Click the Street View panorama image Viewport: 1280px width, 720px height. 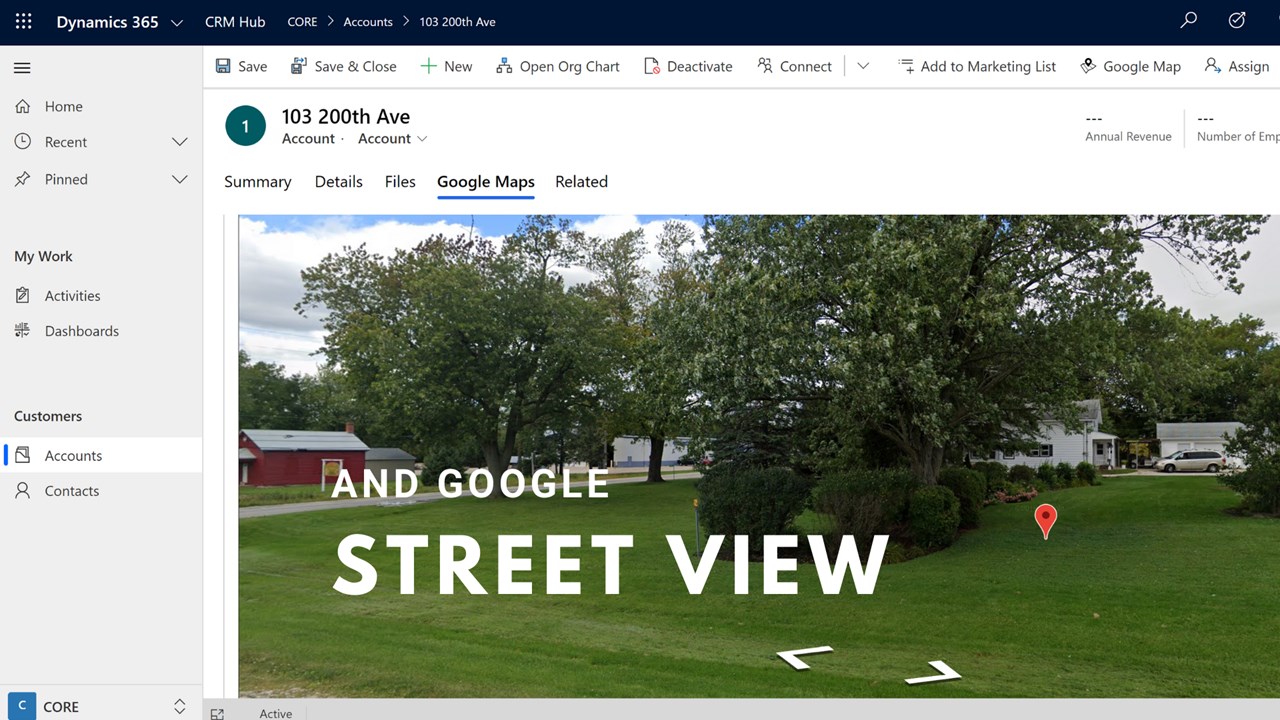pos(759,456)
